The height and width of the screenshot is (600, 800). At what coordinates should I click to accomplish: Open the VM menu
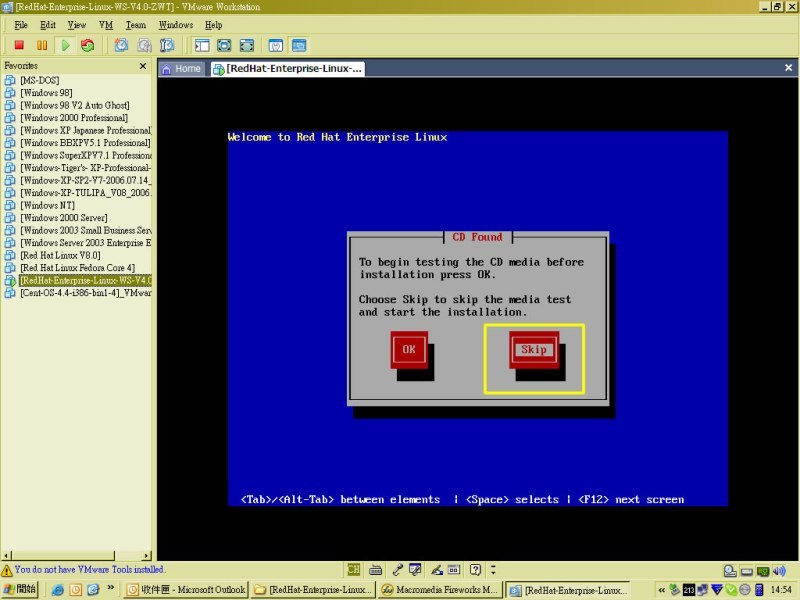point(106,25)
